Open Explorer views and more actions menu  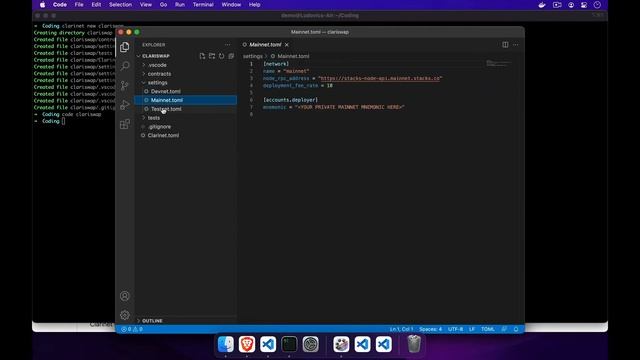227,45
